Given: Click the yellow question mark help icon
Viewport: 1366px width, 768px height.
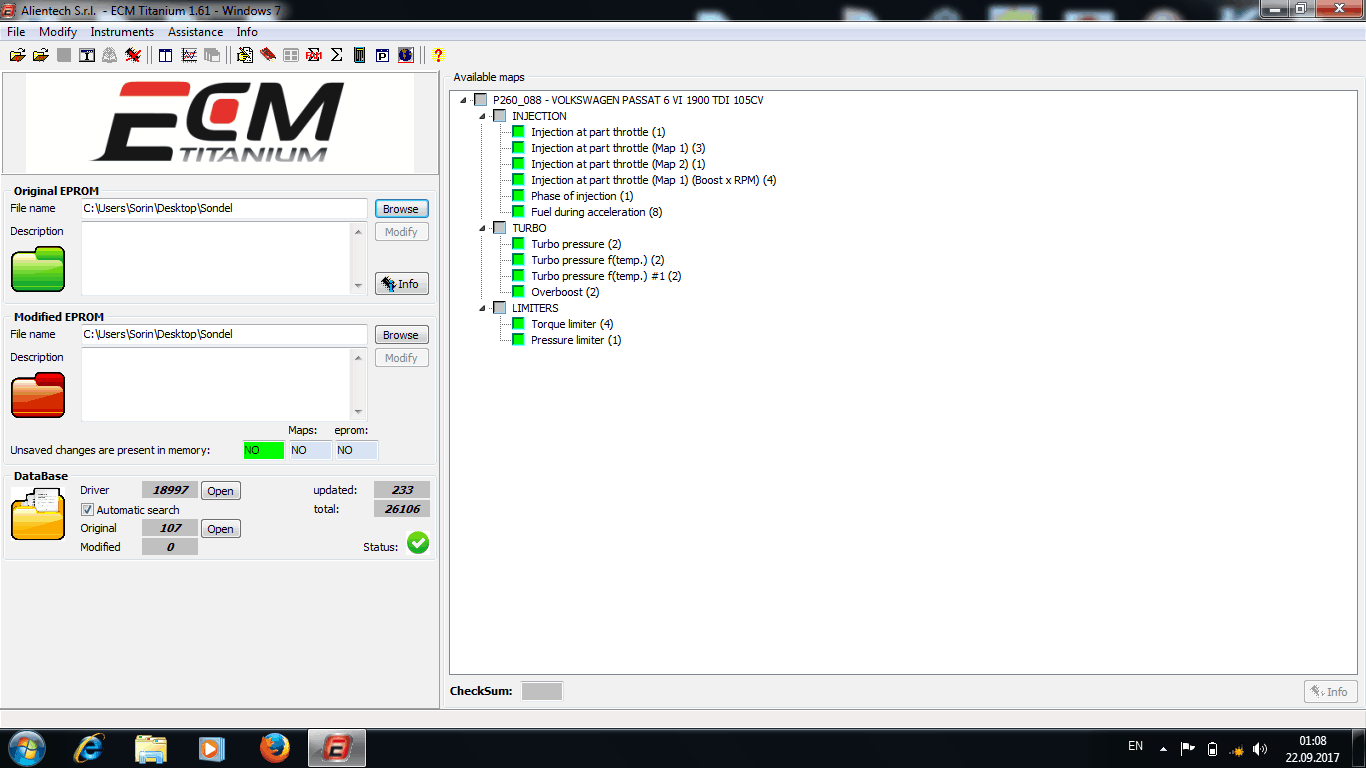Looking at the screenshot, I should coord(438,55).
